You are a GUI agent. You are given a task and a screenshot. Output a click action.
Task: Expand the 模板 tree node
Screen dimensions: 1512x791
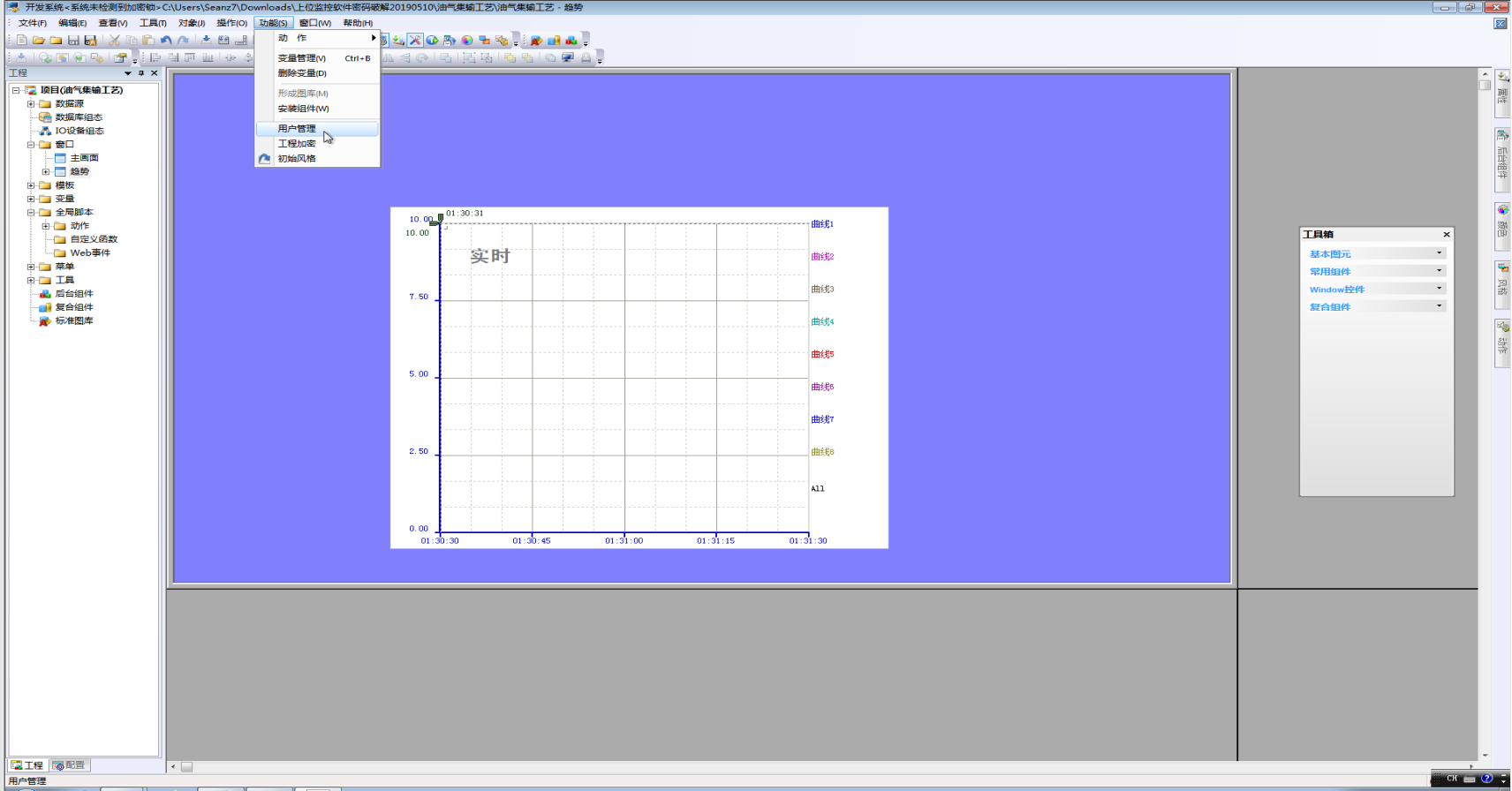31,185
